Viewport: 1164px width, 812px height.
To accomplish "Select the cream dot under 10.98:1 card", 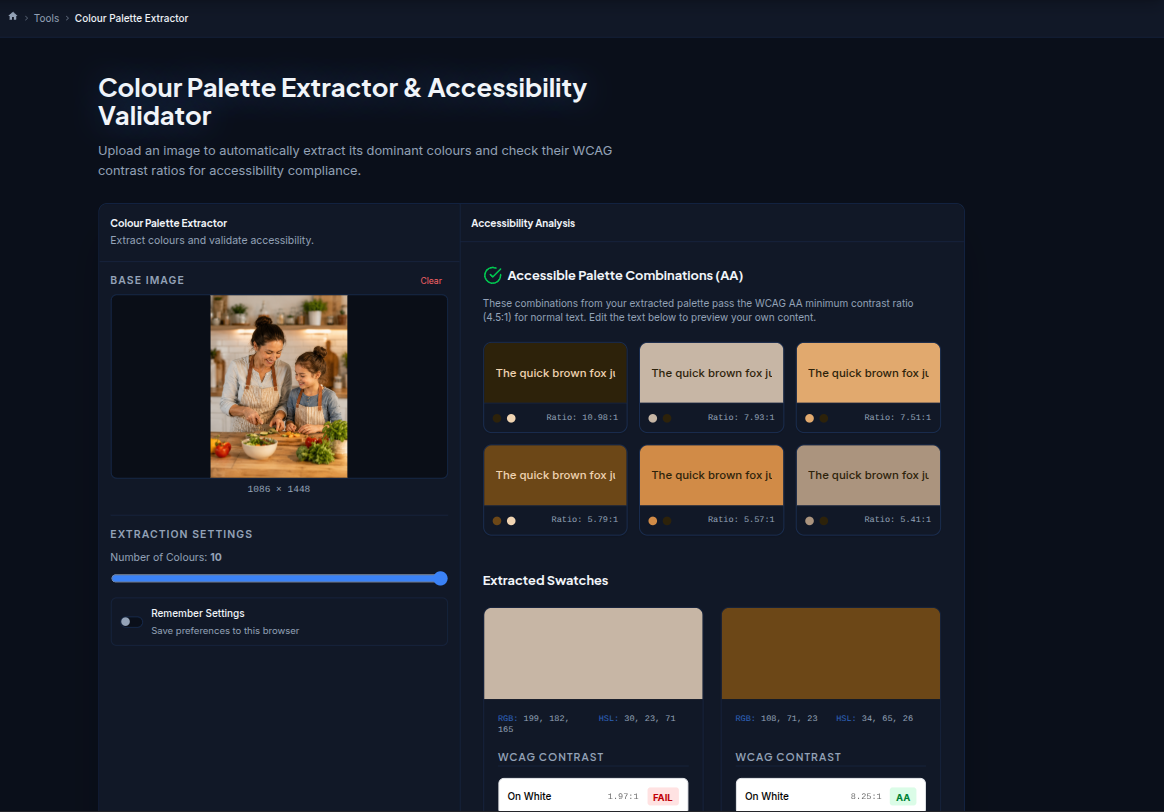I will [x=511, y=418].
